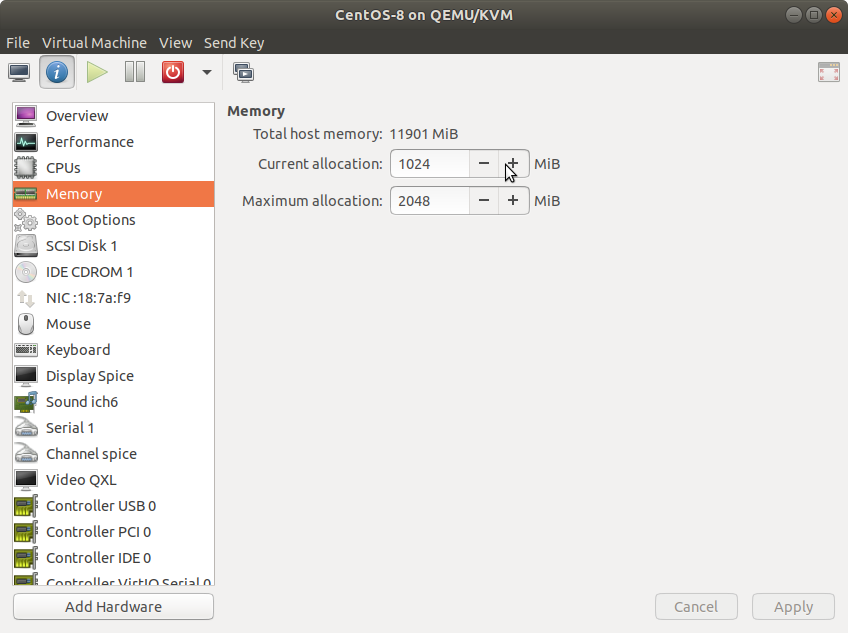Image resolution: width=848 pixels, height=633 pixels.
Task: Select Controller IDE 0 entry
Action: (x=114, y=557)
